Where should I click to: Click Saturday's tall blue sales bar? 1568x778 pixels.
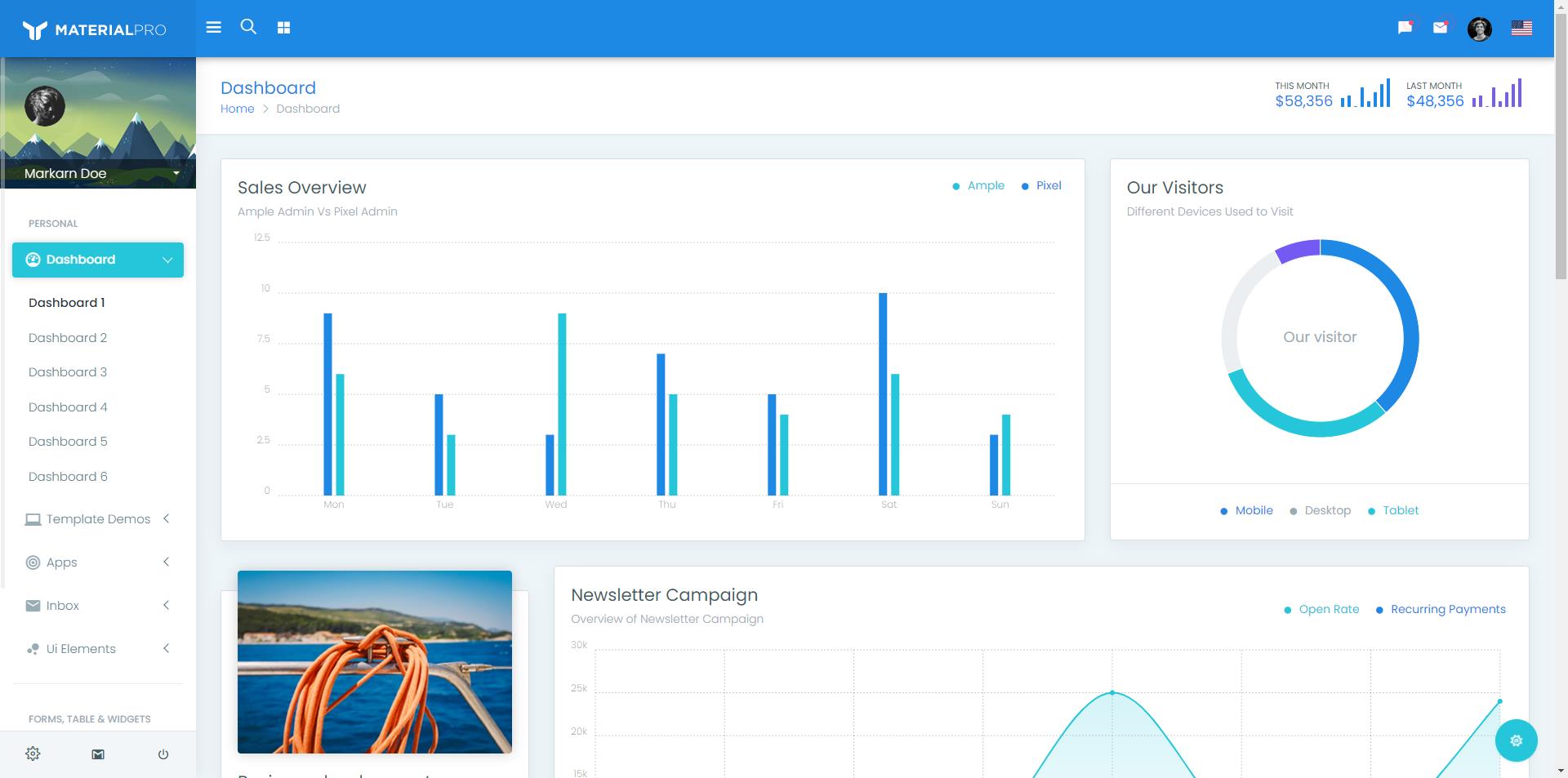883,394
